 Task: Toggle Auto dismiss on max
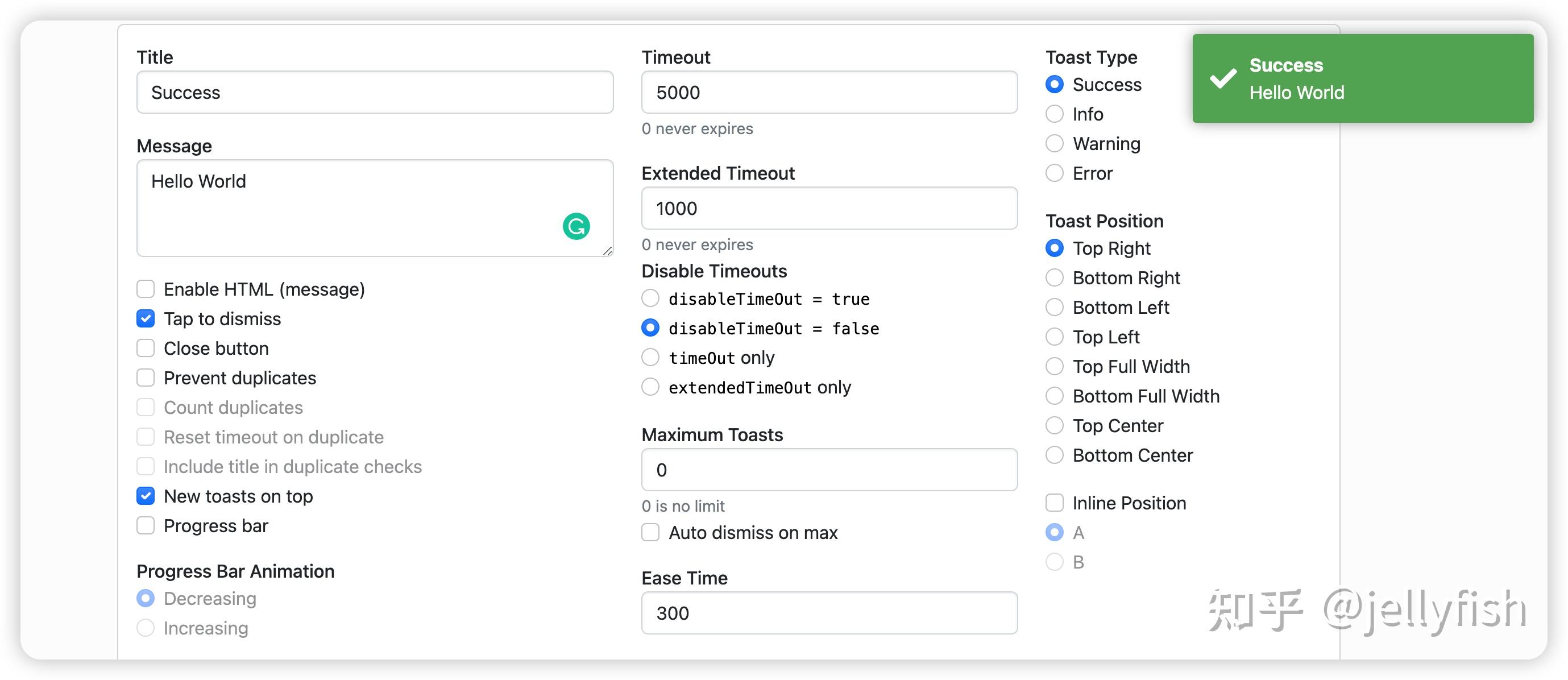650,533
